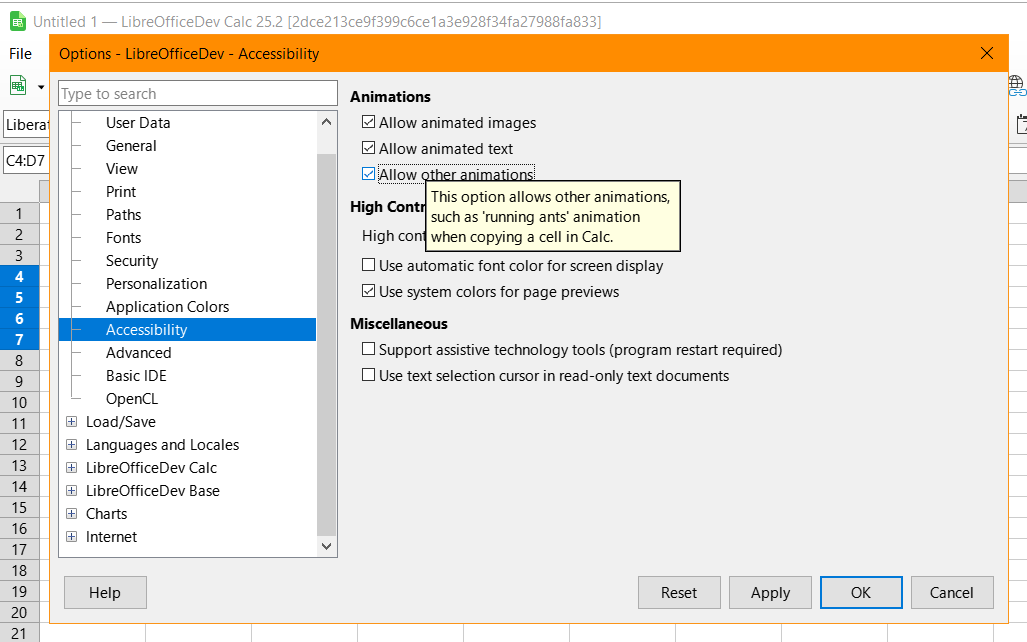The width and height of the screenshot is (1027, 642).
Task: Confirm options with OK button
Action: pyautogui.click(x=861, y=592)
